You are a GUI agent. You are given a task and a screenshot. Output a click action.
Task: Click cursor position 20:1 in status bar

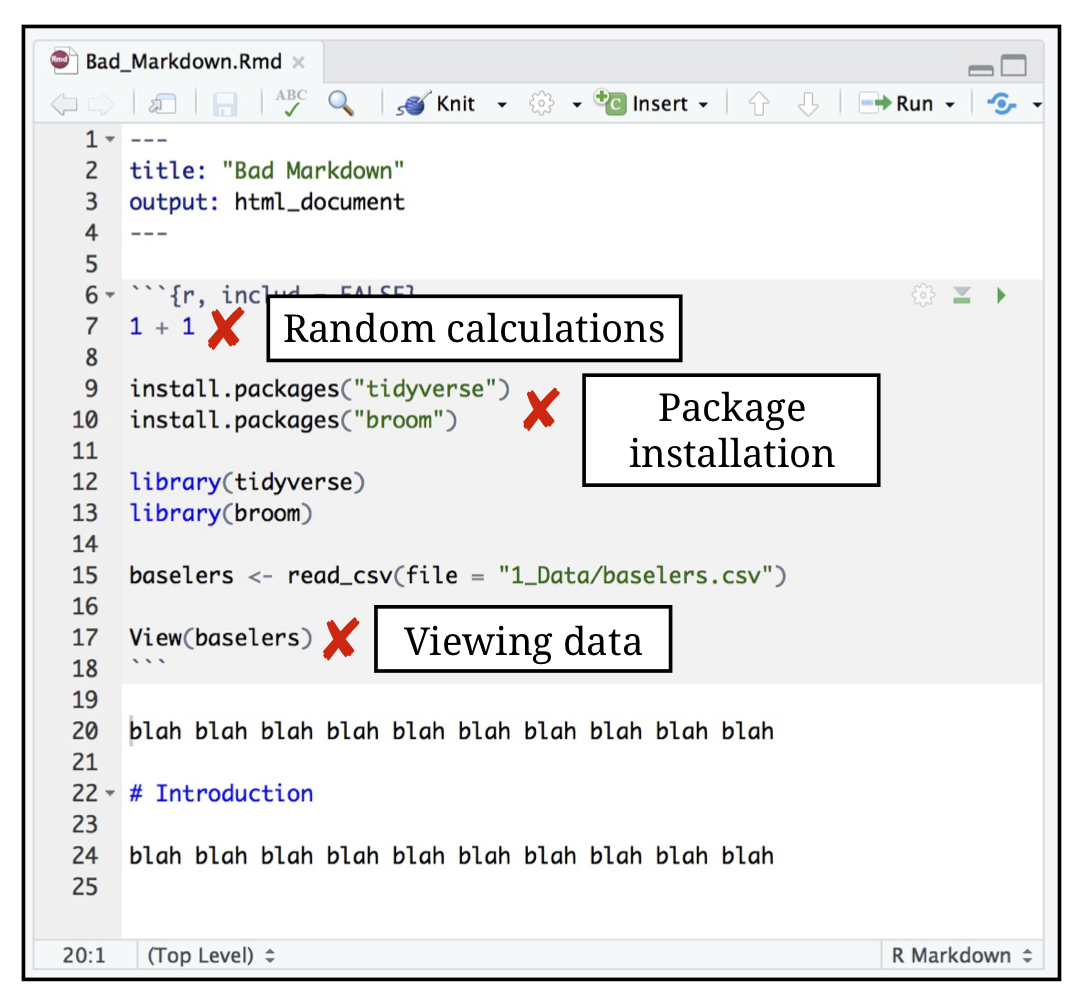point(84,956)
